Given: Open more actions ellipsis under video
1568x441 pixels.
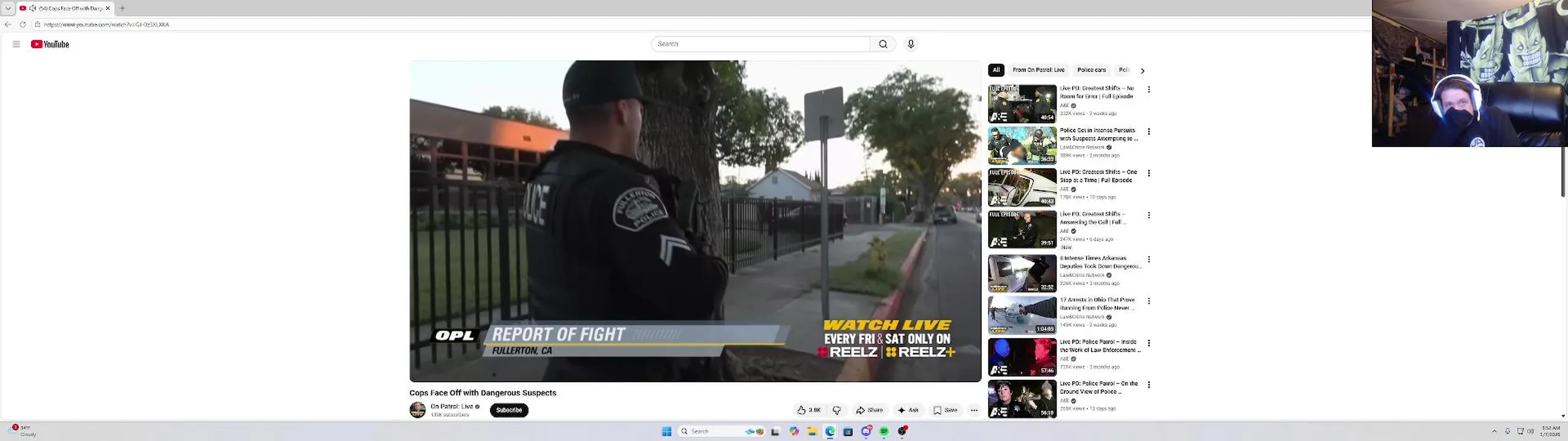Looking at the screenshot, I should [x=974, y=410].
